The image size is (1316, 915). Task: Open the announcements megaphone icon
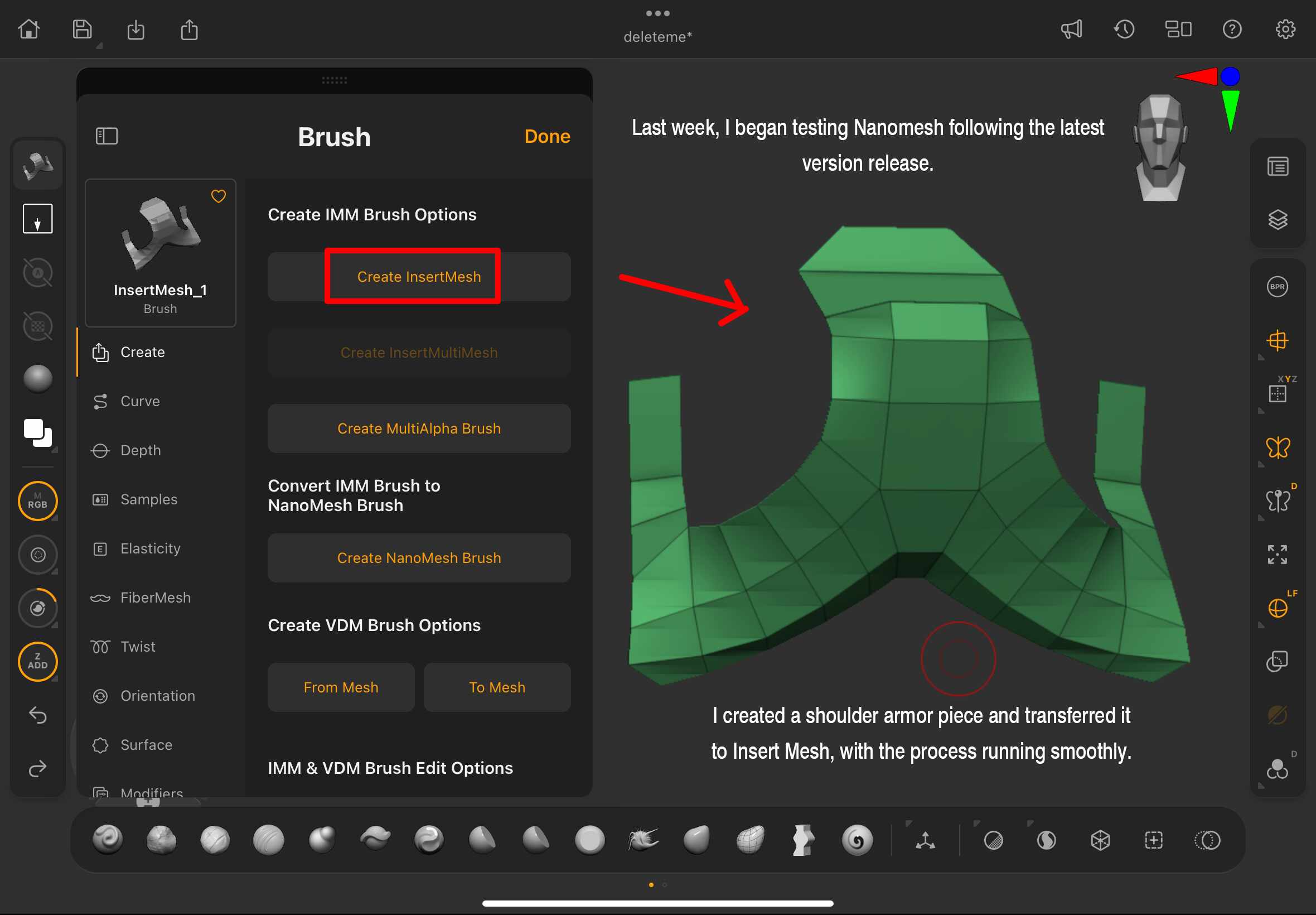1071,29
